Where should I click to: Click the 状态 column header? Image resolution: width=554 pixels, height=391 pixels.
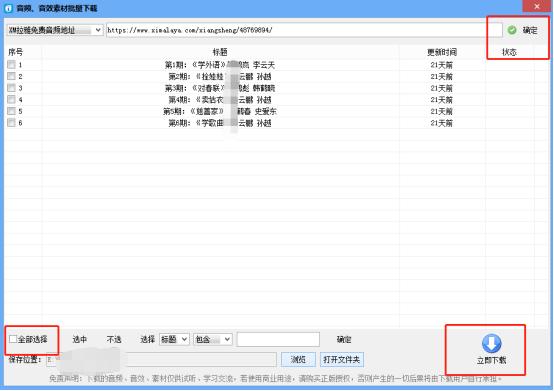[509, 52]
